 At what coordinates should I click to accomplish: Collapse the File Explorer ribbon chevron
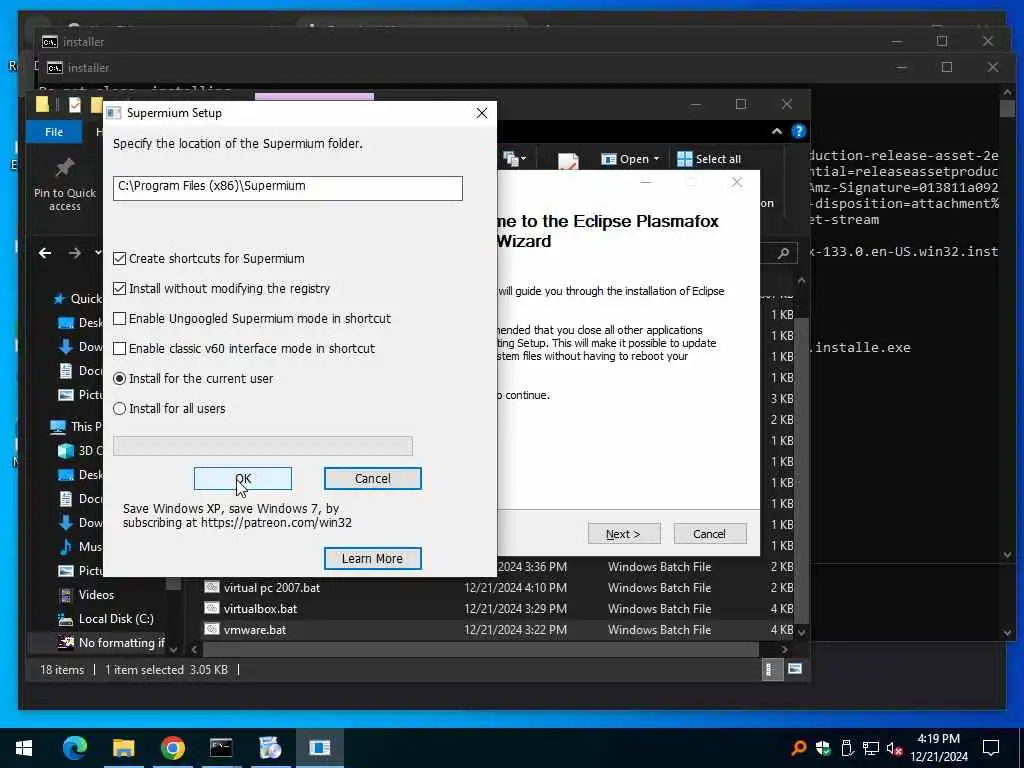coord(776,131)
